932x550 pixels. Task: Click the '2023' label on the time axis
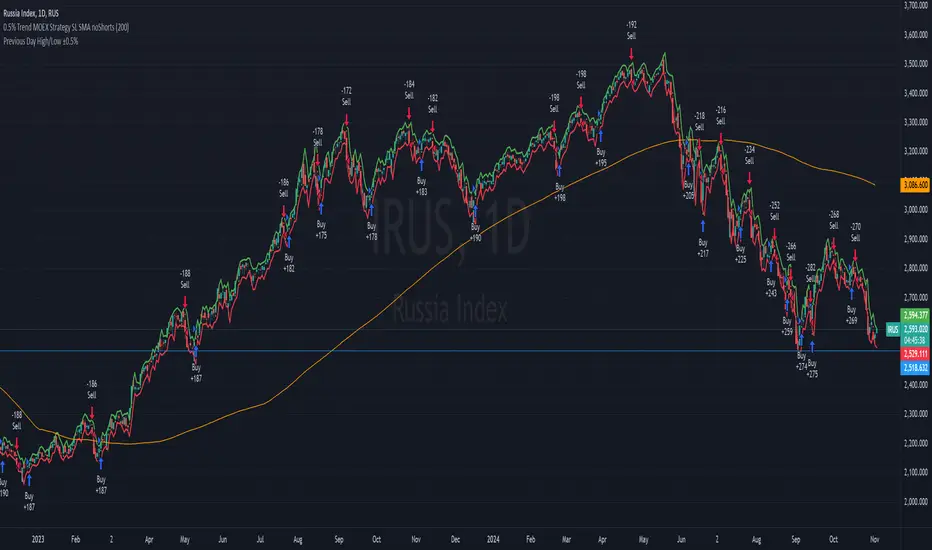pos(38,539)
